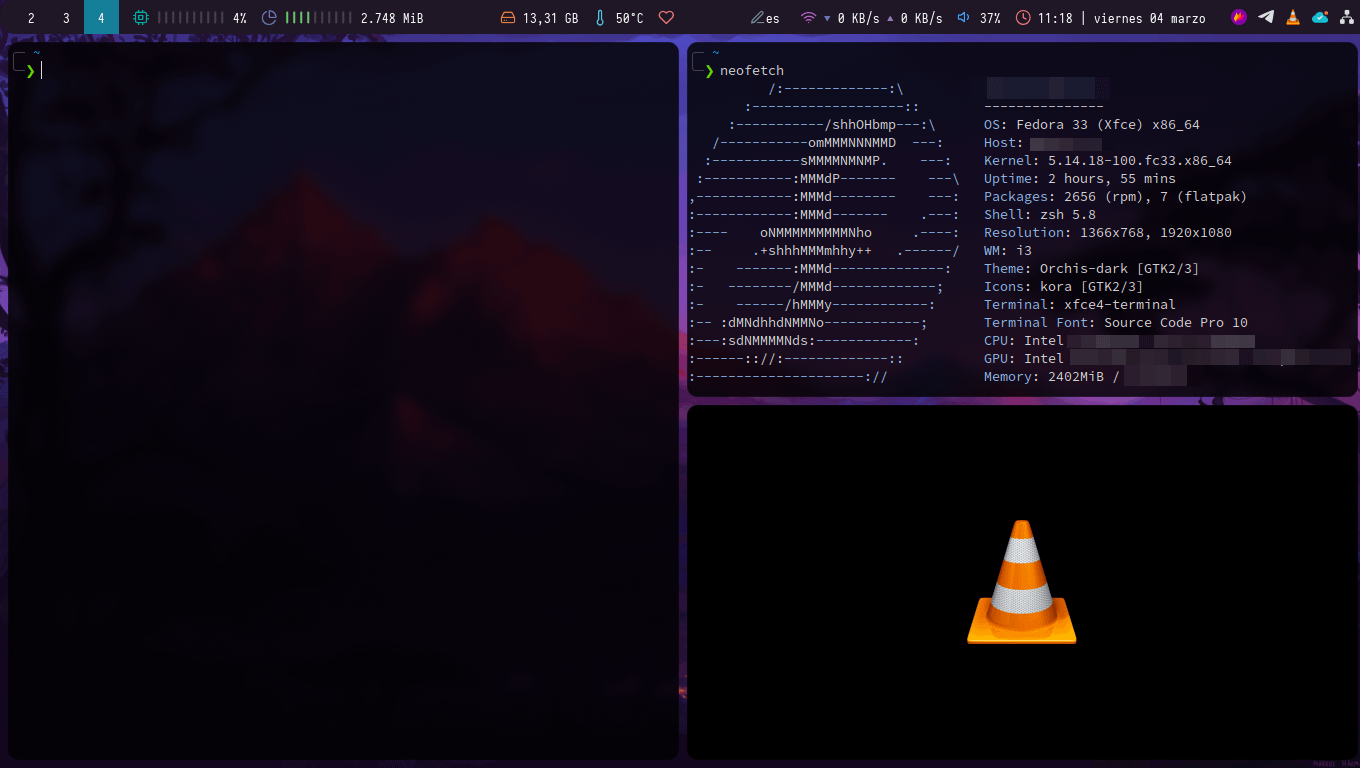Viewport: 1360px width, 768px height.
Task: Click the 'Terminal Font: Source Code Pro 10' line
Action: click(1116, 323)
